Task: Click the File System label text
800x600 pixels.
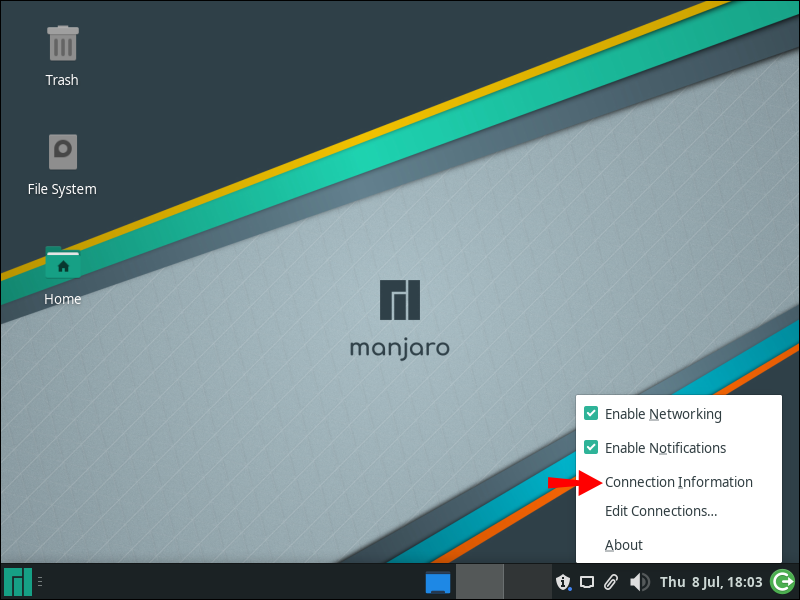Action: pos(62,189)
